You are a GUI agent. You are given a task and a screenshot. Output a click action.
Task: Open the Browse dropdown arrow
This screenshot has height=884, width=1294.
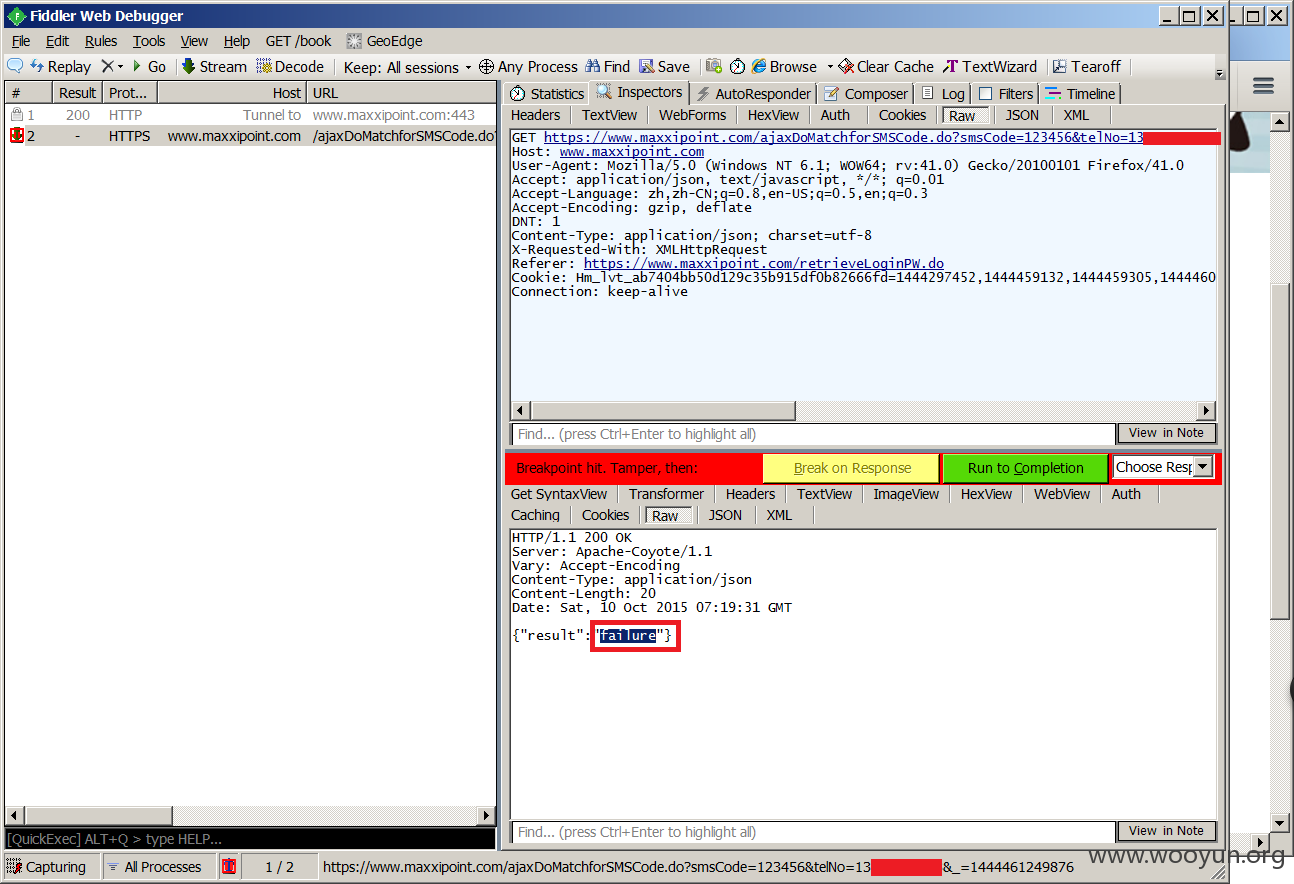830,67
